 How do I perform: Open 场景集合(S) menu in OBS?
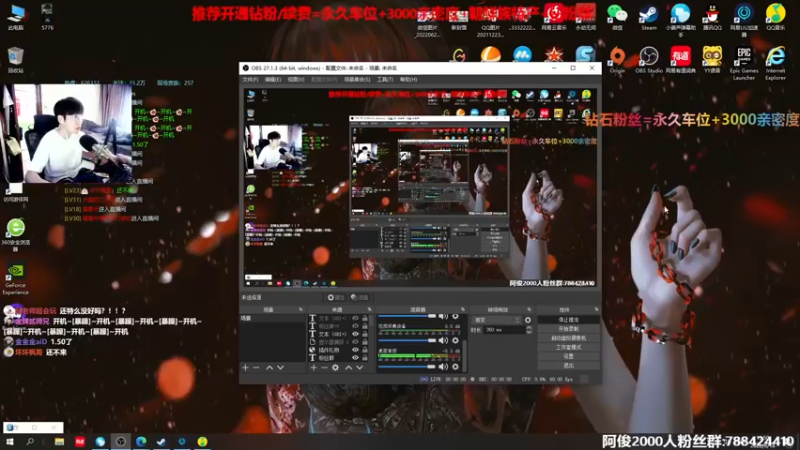click(x=357, y=80)
